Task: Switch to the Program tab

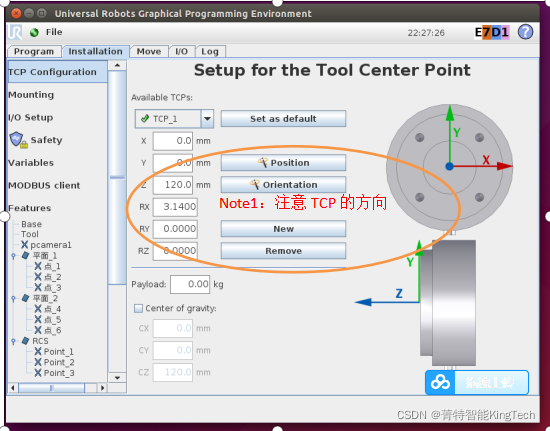Action: (x=34, y=52)
